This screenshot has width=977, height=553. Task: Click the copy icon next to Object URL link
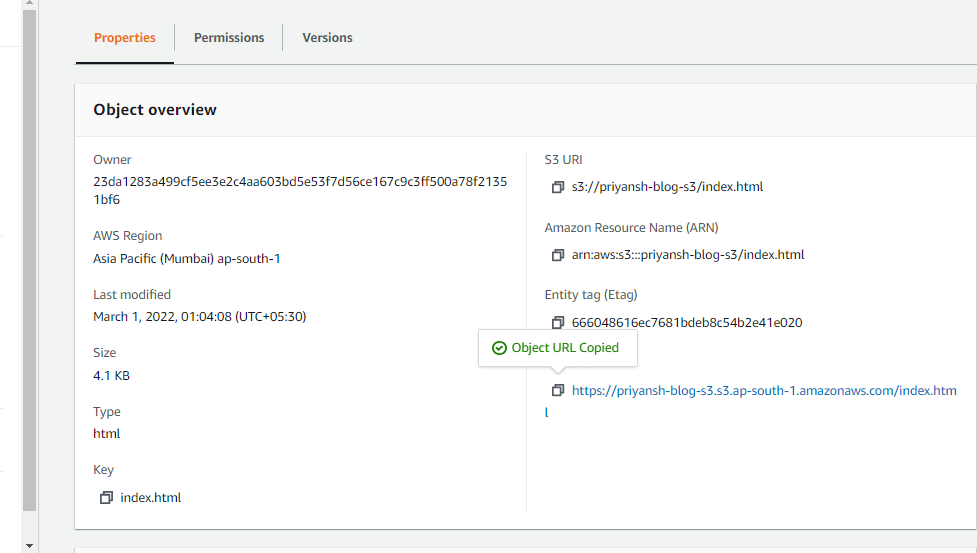558,390
